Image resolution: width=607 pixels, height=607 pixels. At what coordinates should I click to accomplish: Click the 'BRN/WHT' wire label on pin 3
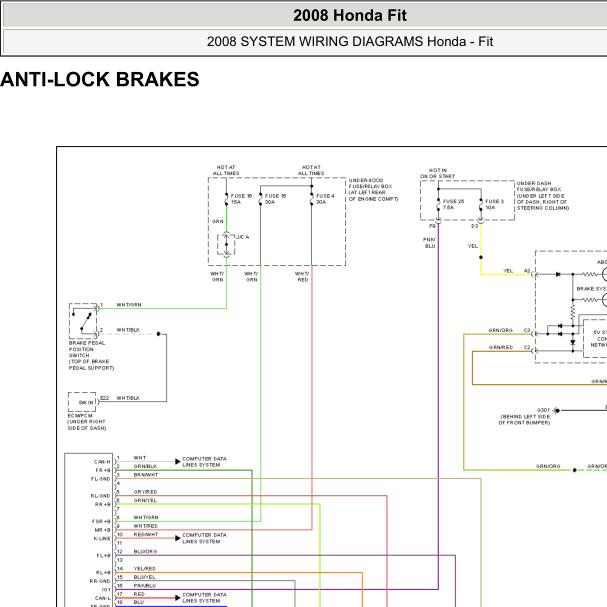point(146,475)
